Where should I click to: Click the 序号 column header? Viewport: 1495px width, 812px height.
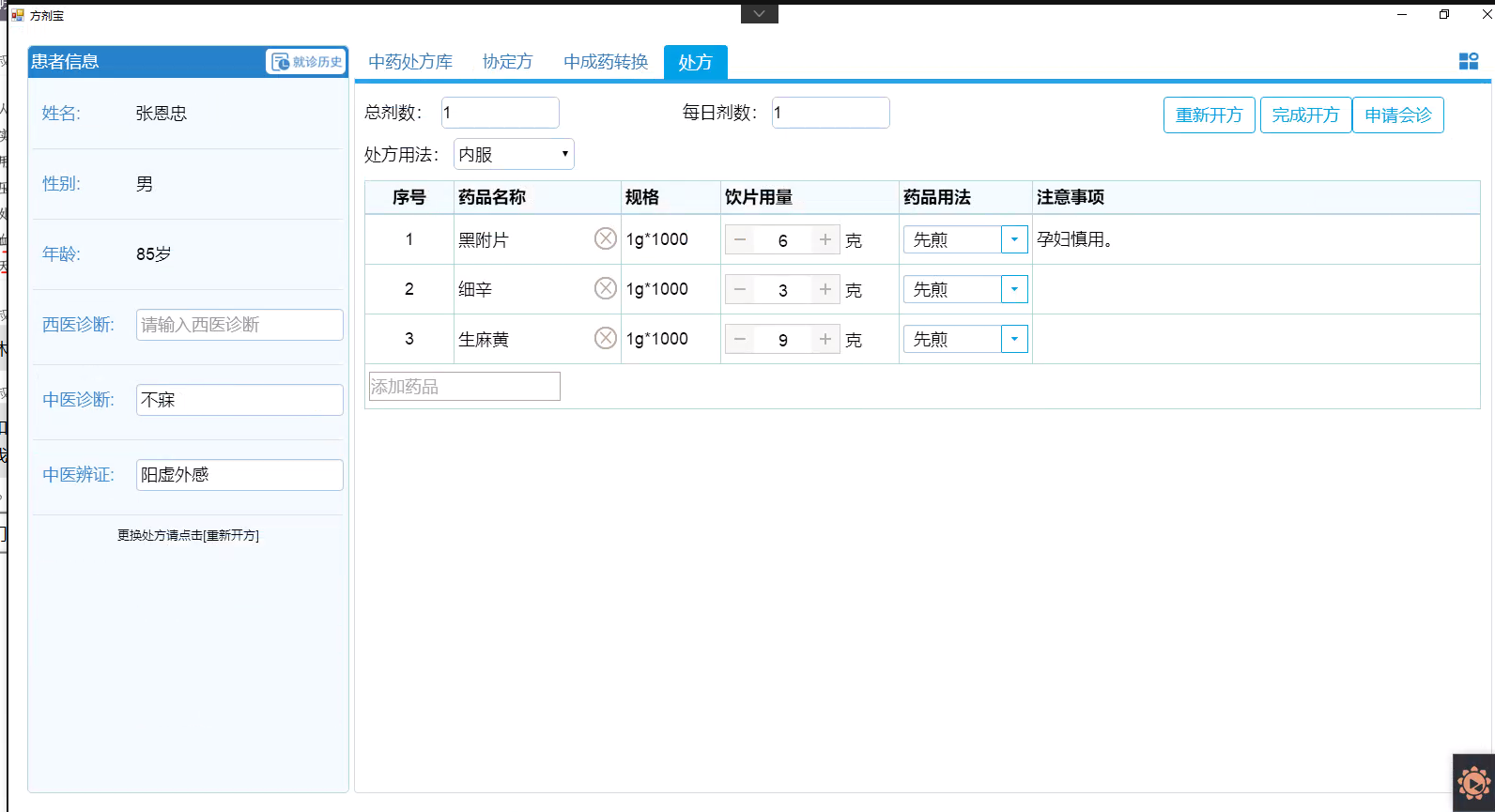click(x=409, y=197)
